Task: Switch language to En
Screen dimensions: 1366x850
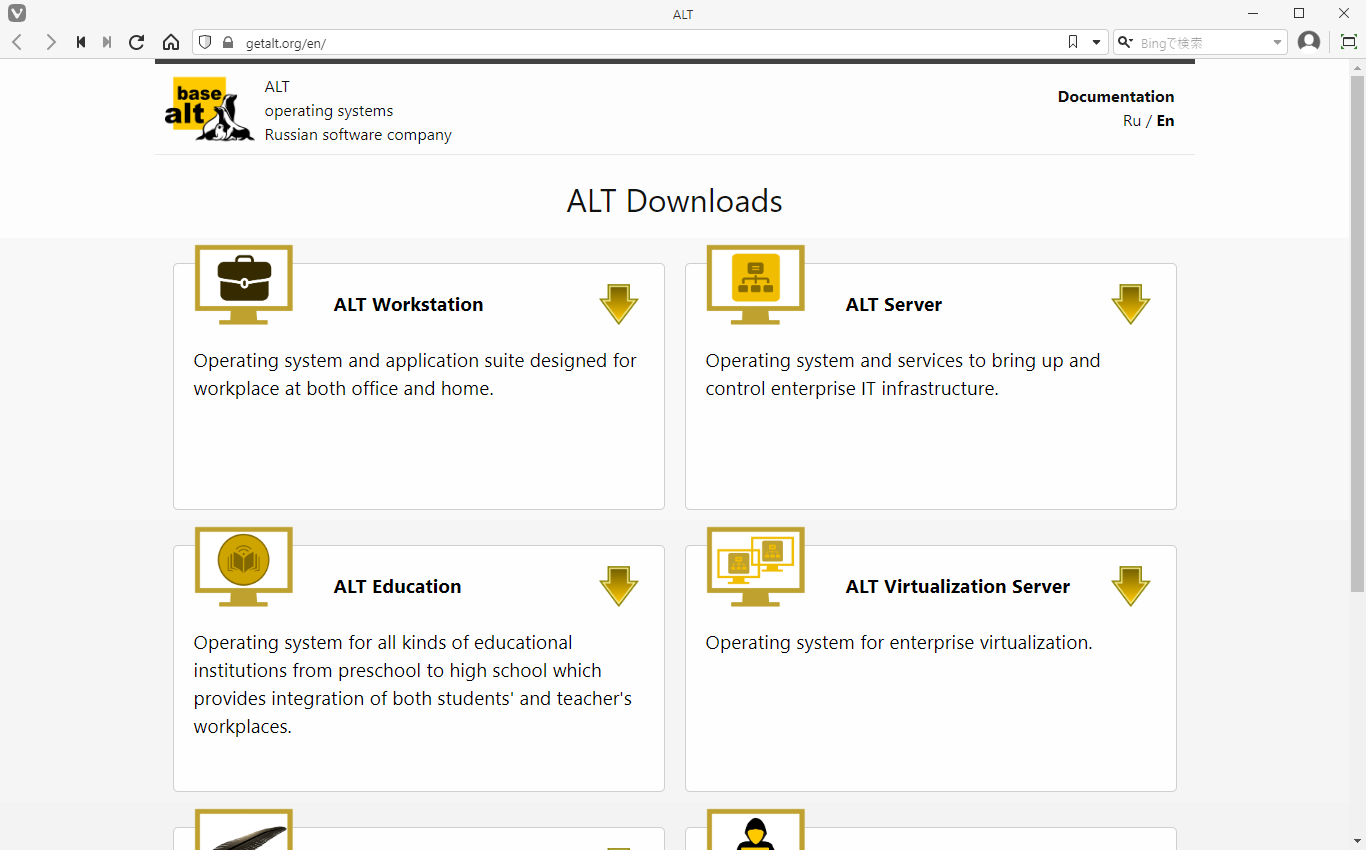Action: click(x=1165, y=121)
